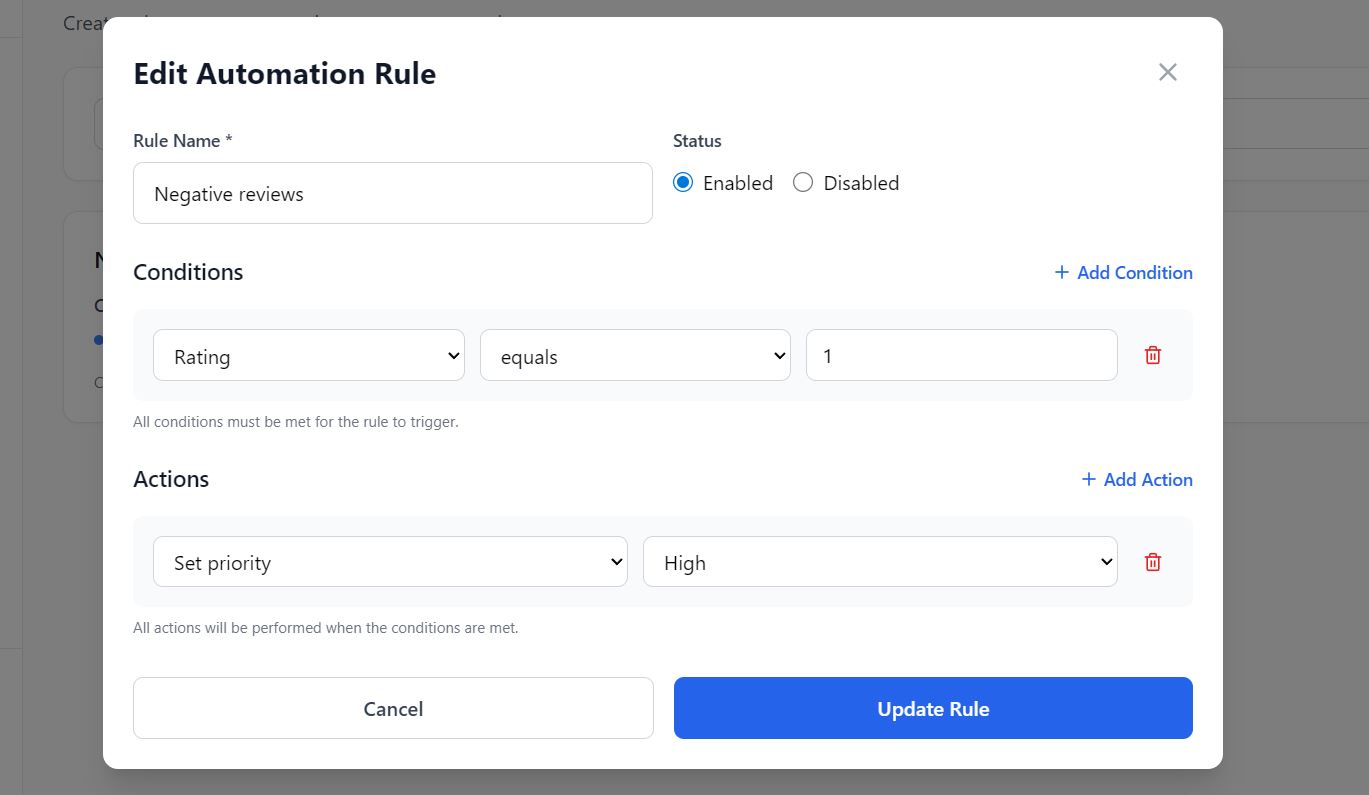This screenshot has height=795, width=1369.
Task: Select the Enabled status radio button
Action: [x=683, y=183]
